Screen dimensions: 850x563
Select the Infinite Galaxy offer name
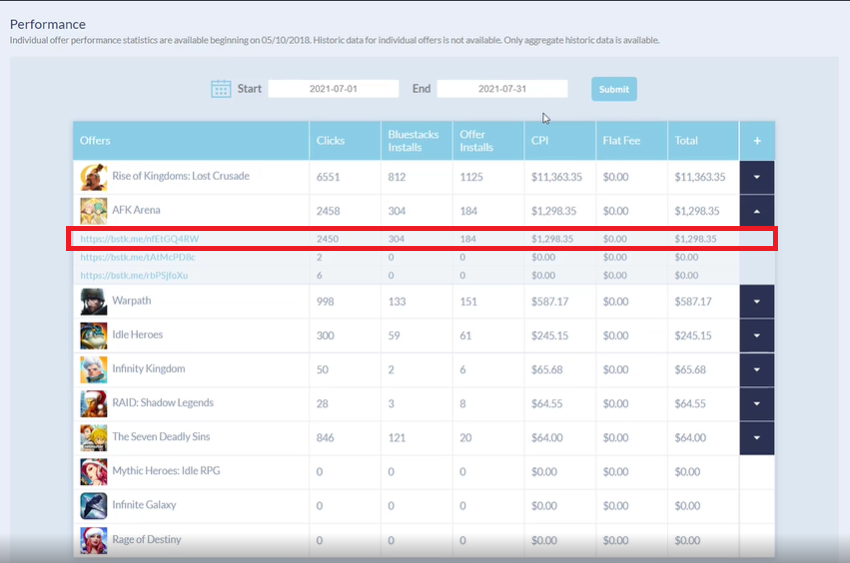pyautogui.click(x=144, y=505)
